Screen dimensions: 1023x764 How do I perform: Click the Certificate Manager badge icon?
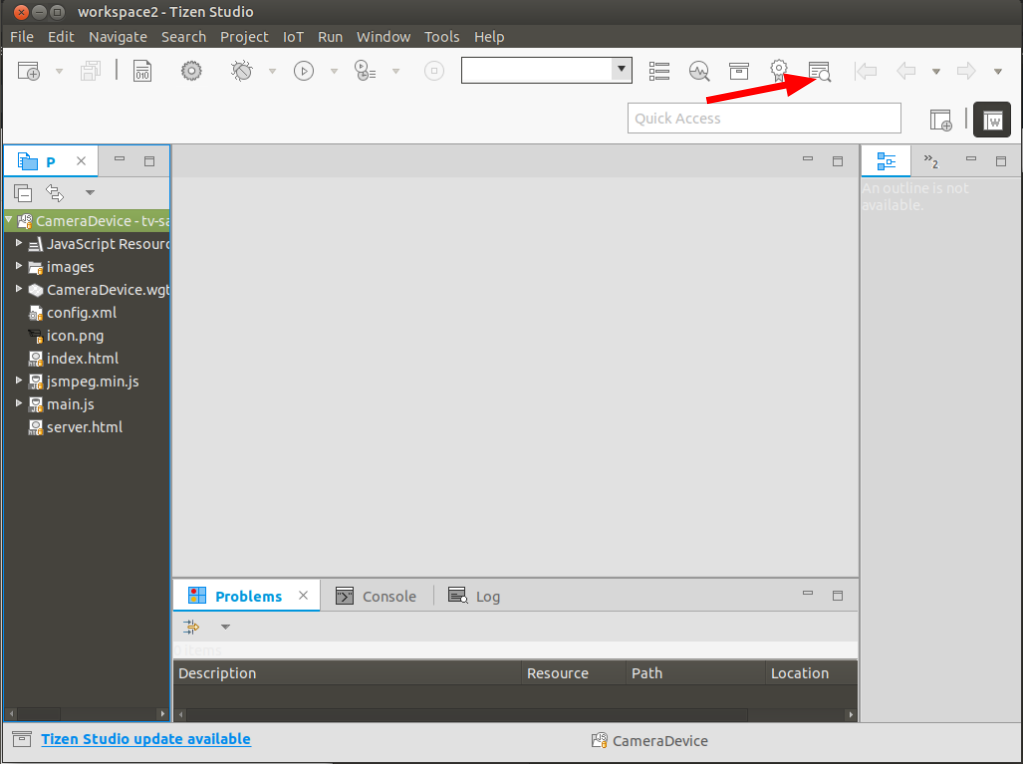[778, 70]
